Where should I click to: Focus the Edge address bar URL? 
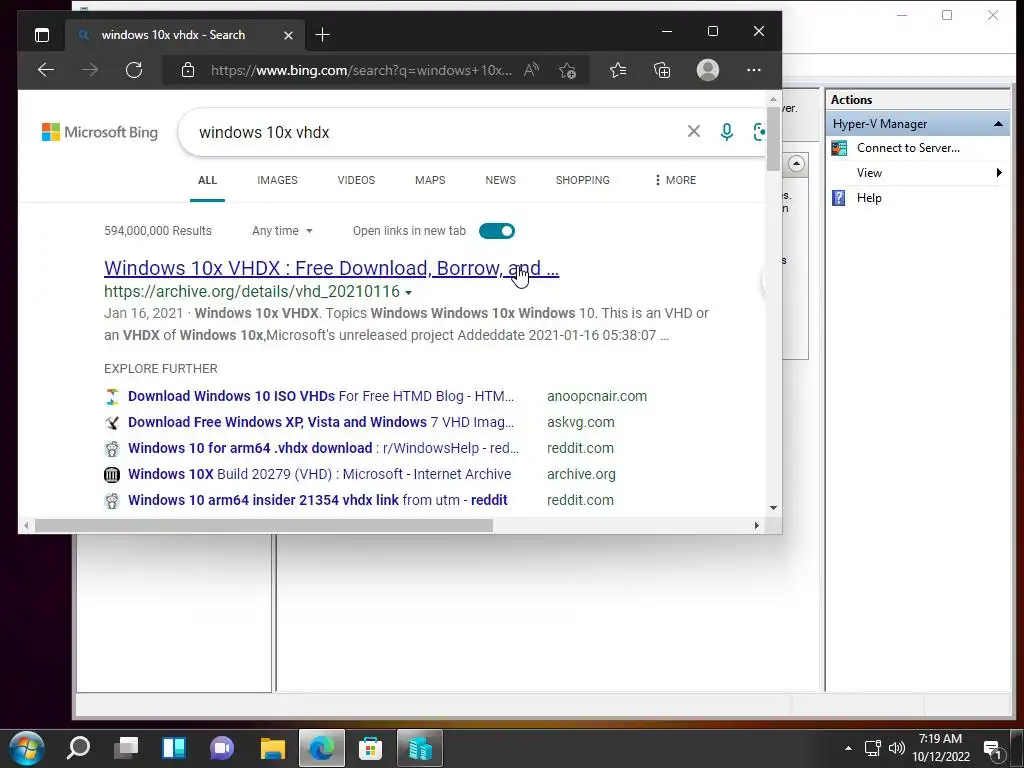pos(361,70)
